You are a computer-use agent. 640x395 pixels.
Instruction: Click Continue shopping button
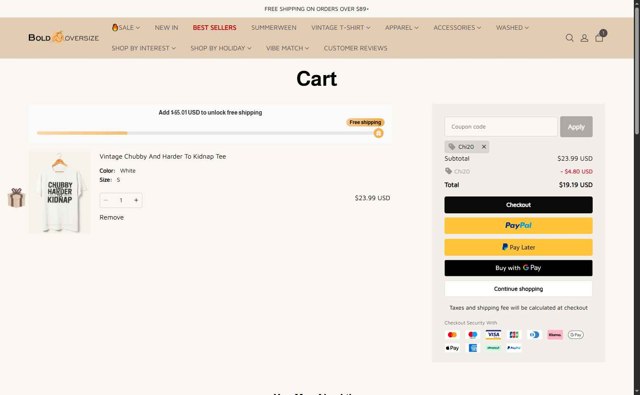tap(518, 289)
